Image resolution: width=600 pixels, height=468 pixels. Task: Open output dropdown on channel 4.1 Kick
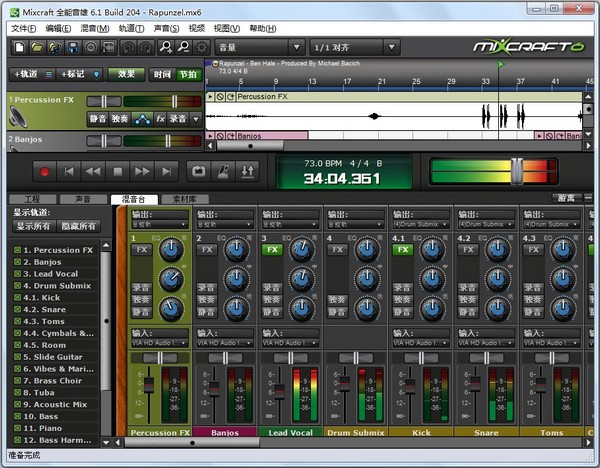click(x=421, y=224)
